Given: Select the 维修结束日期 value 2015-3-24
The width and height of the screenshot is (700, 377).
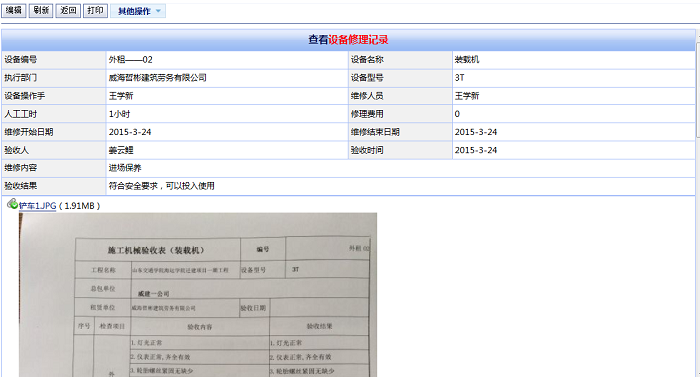Looking at the screenshot, I should (x=476, y=132).
